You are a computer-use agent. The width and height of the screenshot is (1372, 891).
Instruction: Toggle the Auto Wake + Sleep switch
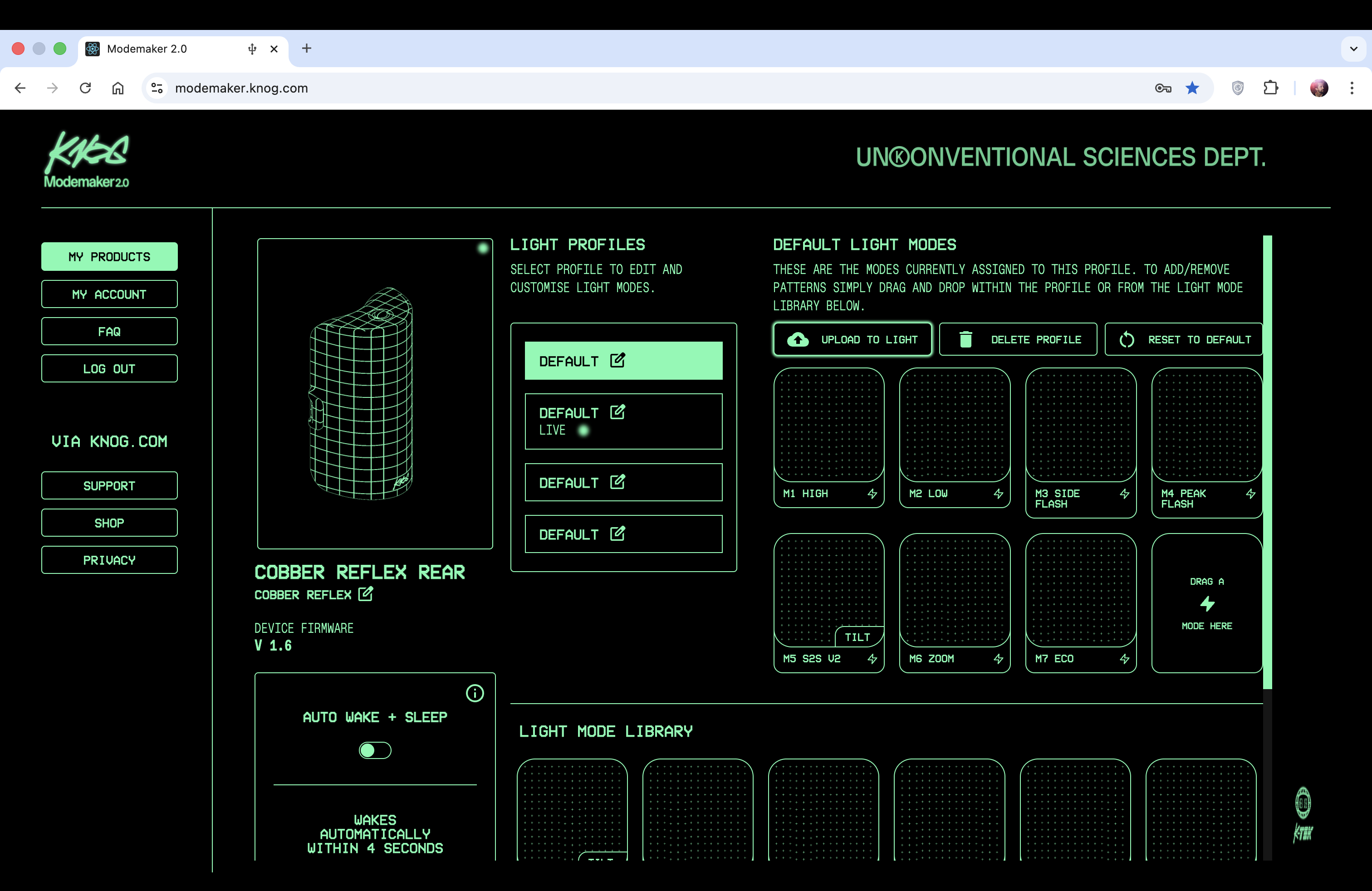pyautogui.click(x=375, y=750)
